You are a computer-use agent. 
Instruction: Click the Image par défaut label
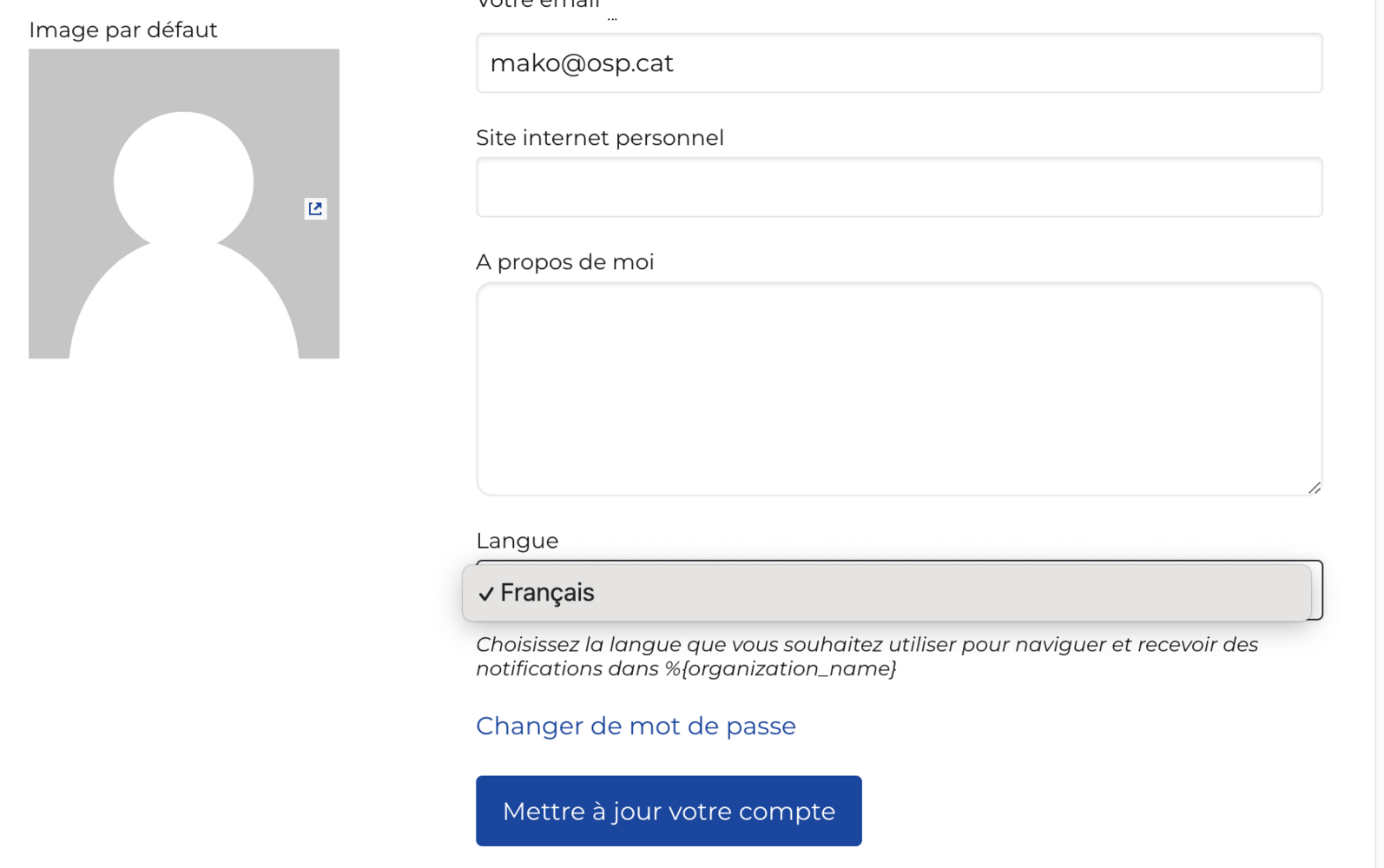123,30
